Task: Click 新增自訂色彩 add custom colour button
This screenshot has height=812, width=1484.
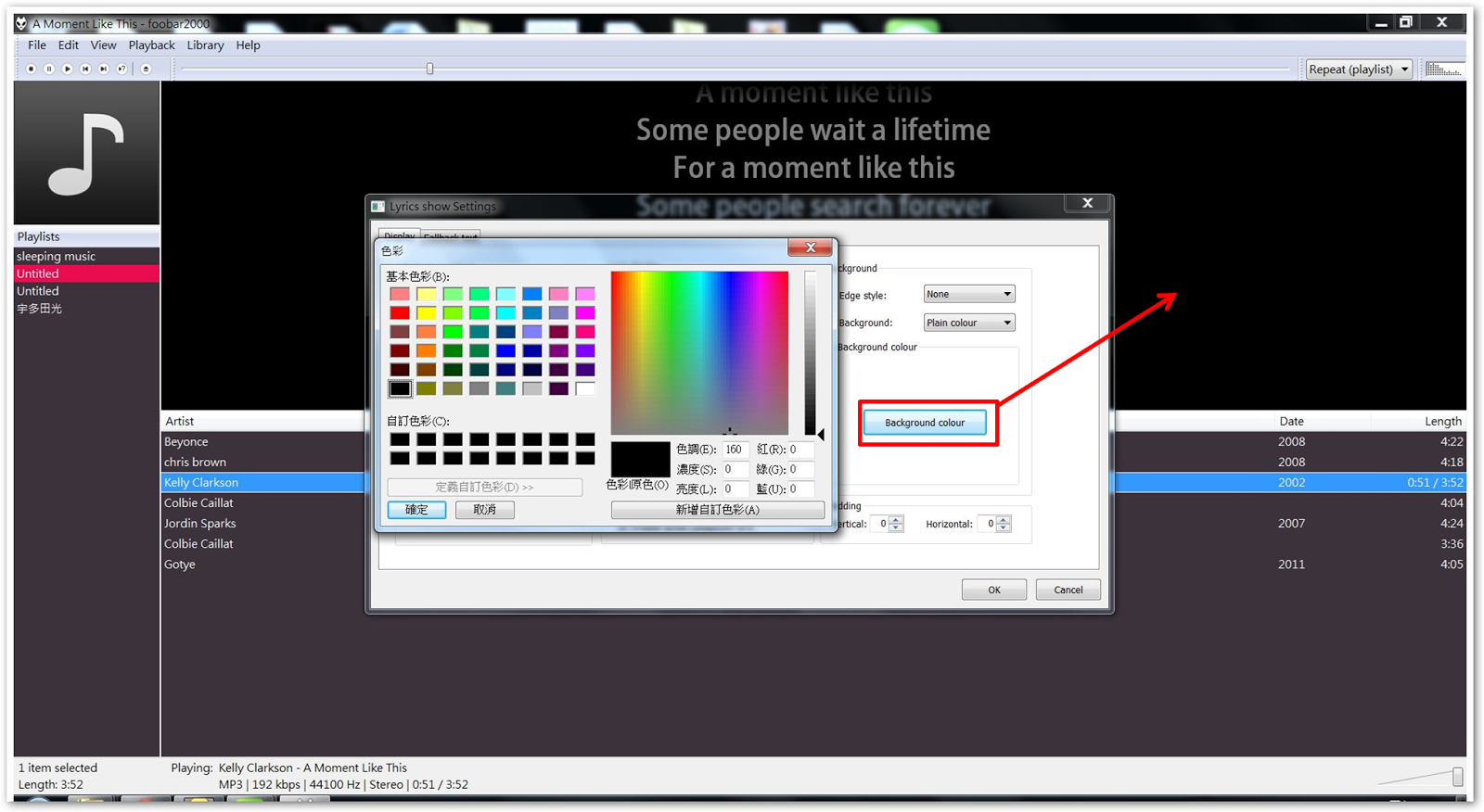Action: [717, 510]
